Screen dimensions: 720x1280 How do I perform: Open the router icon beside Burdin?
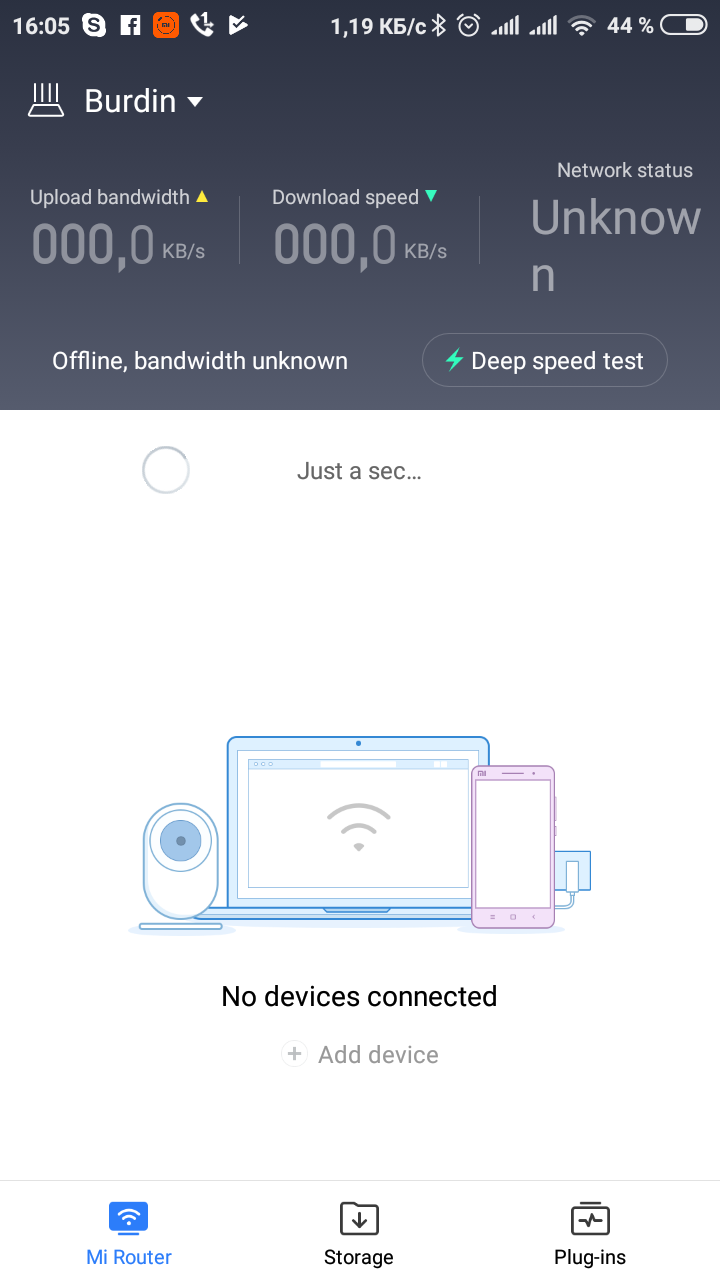pyautogui.click(x=46, y=101)
